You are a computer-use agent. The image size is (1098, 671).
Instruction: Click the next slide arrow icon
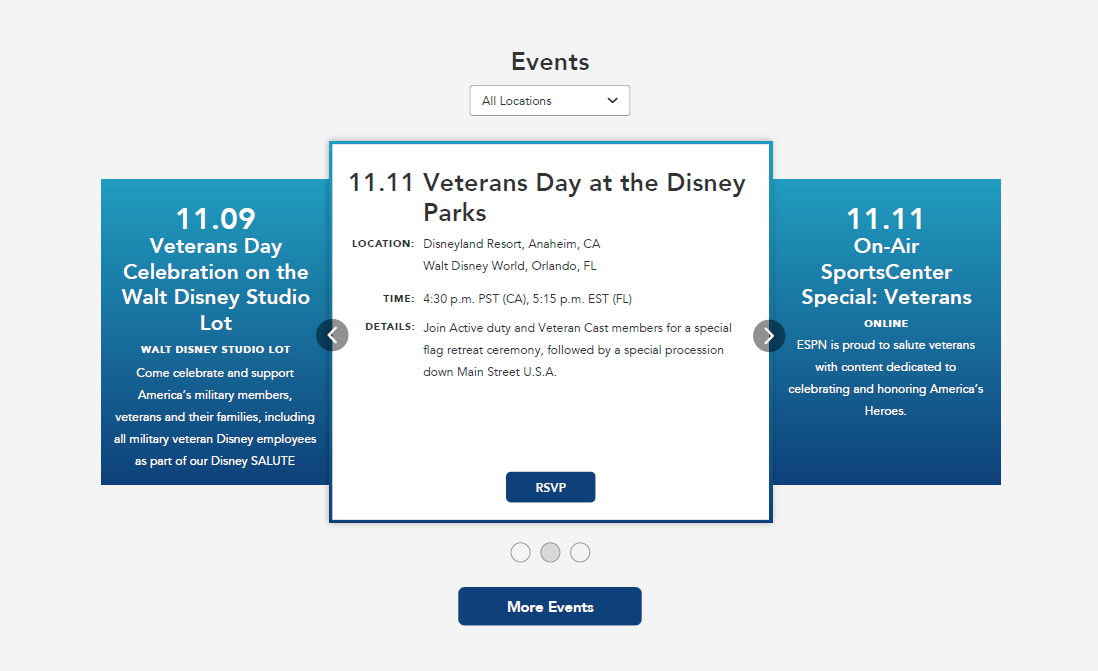click(768, 335)
